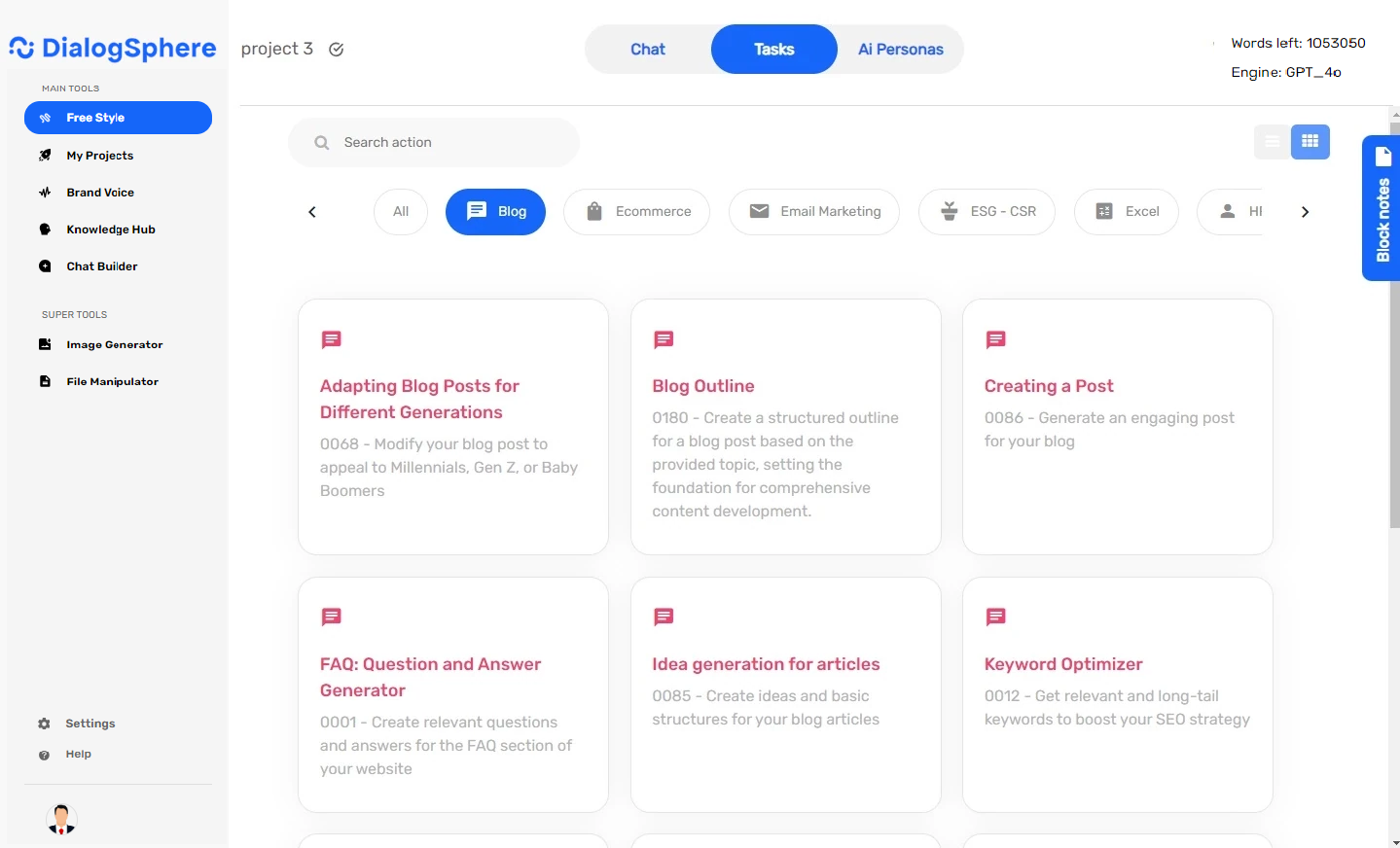
Task: Click inside the Search action field
Action: [x=433, y=142]
